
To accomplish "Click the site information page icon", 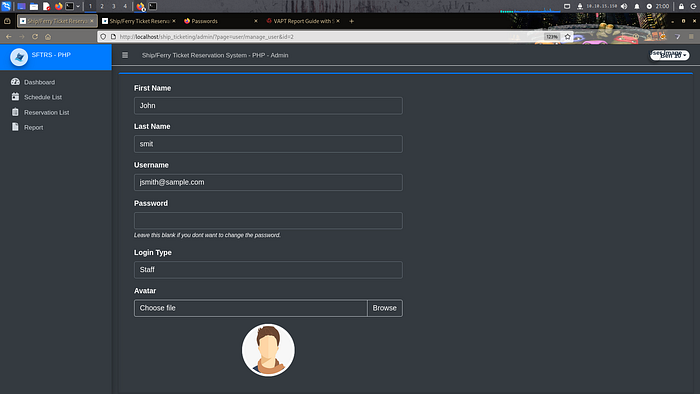I will click(x=113, y=37).
